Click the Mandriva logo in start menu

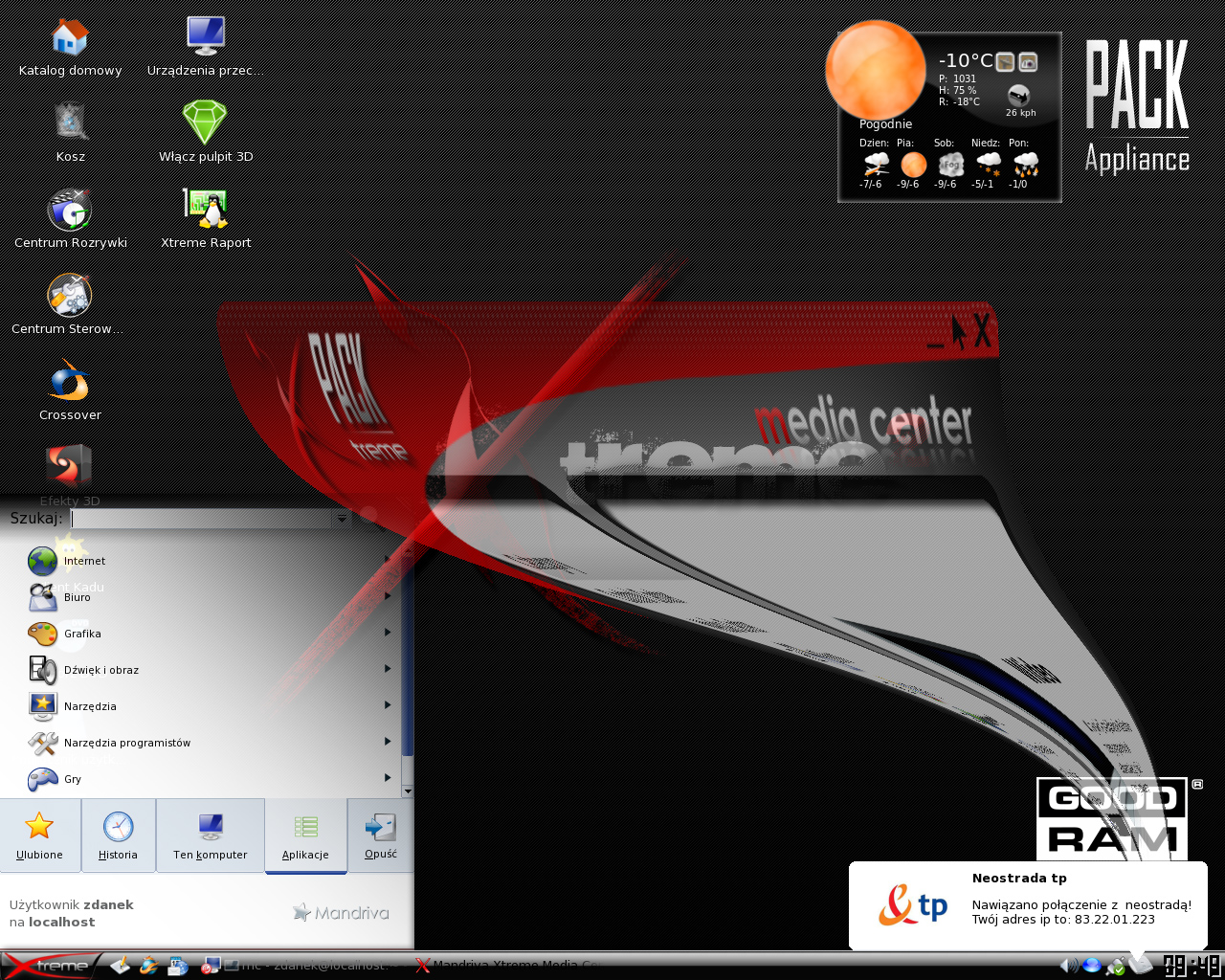pyautogui.click(x=341, y=913)
